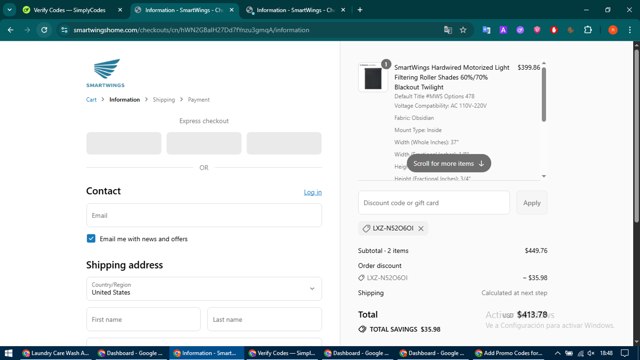Screen dimensions: 640x360
Task: Switch to Verify Codes taskbar window
Action: click(x=282, y=353)
